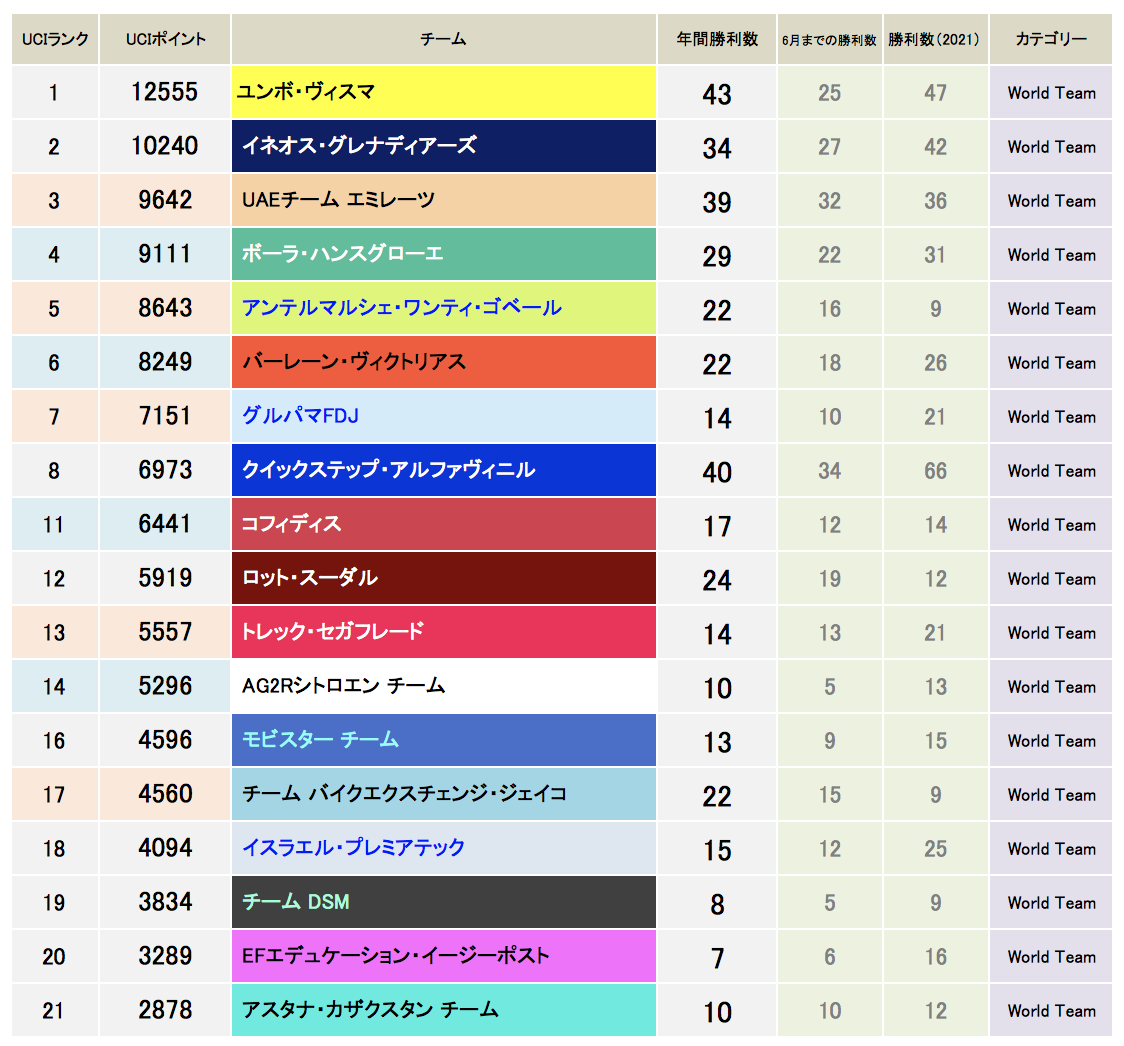1124x1046 pixels.
Task: Click World Team in アスタナ row
Action: click(x=1052, y=1011)
